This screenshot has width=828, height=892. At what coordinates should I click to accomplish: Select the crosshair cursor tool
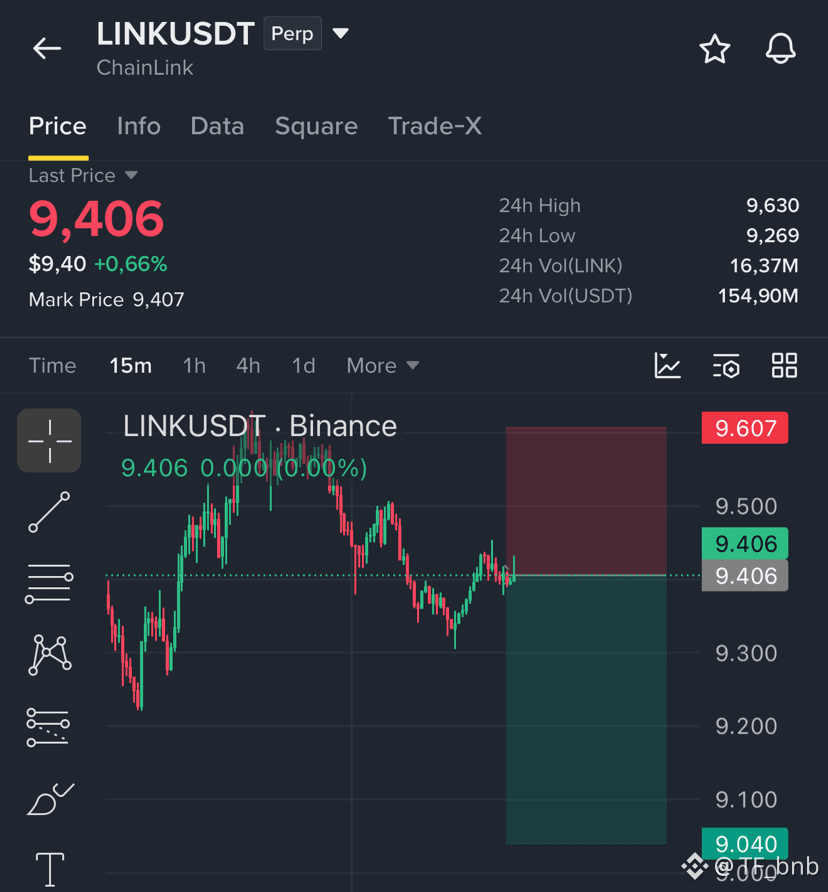coord(50,441)
